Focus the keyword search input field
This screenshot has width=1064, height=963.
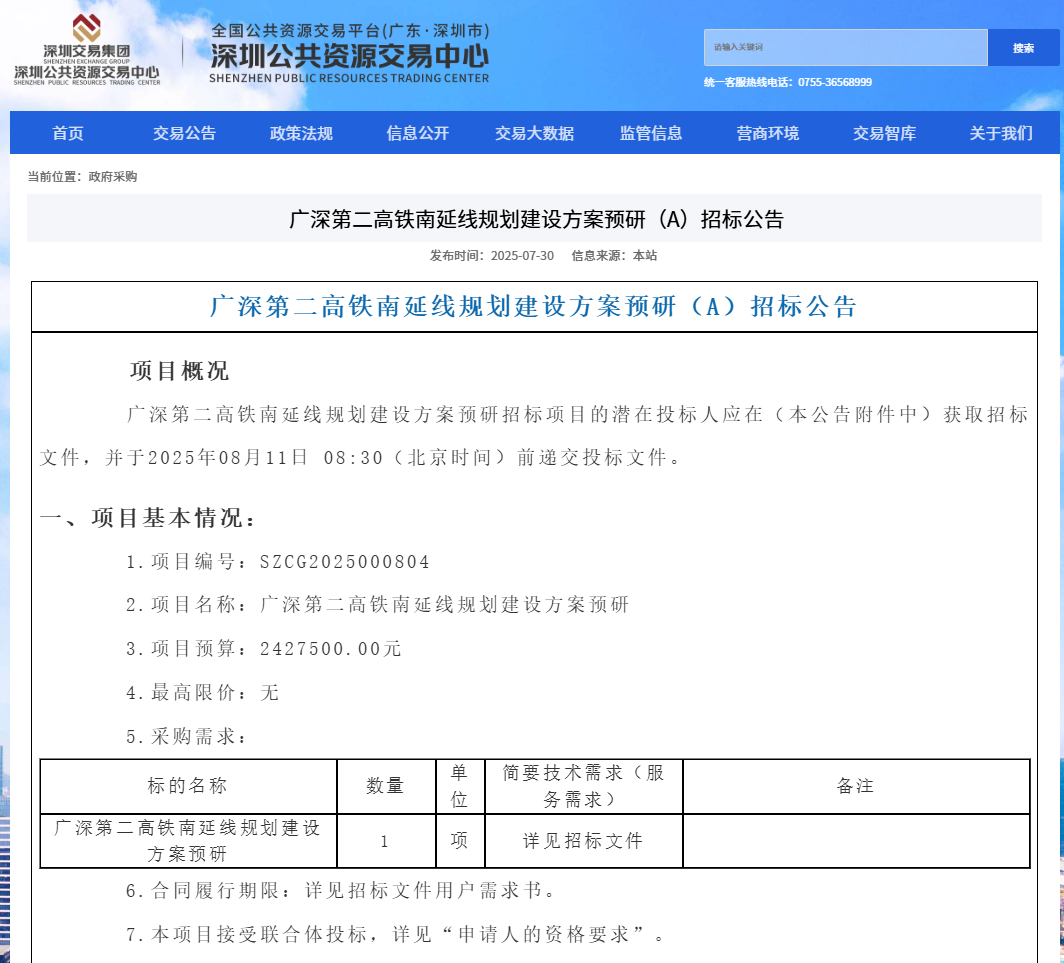click(845, 47)
